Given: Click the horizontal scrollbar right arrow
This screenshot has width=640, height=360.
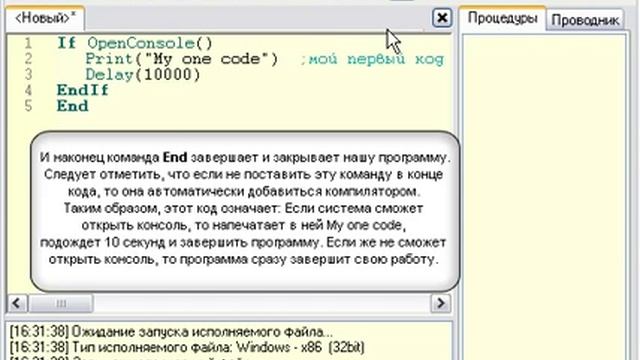Looking at the screenshot, I should (x=441, y=303).
